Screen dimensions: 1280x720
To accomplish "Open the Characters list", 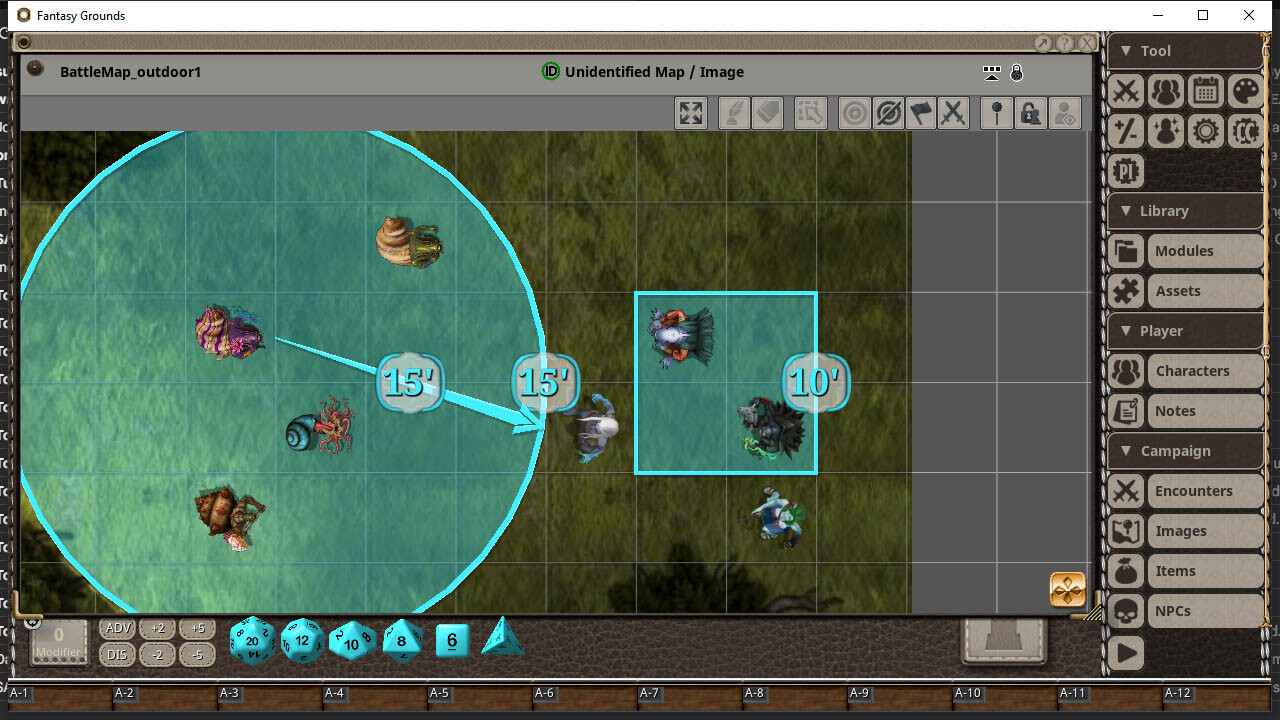I will 1205,371.
